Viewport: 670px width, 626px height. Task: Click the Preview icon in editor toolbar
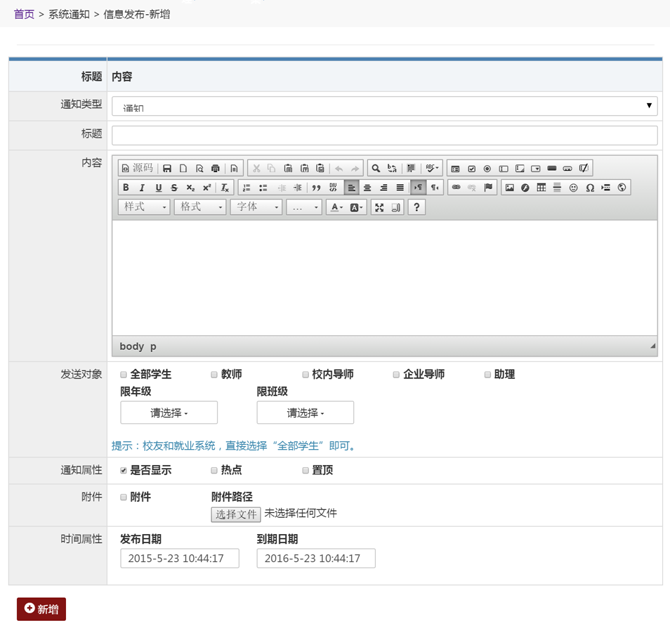200,168
